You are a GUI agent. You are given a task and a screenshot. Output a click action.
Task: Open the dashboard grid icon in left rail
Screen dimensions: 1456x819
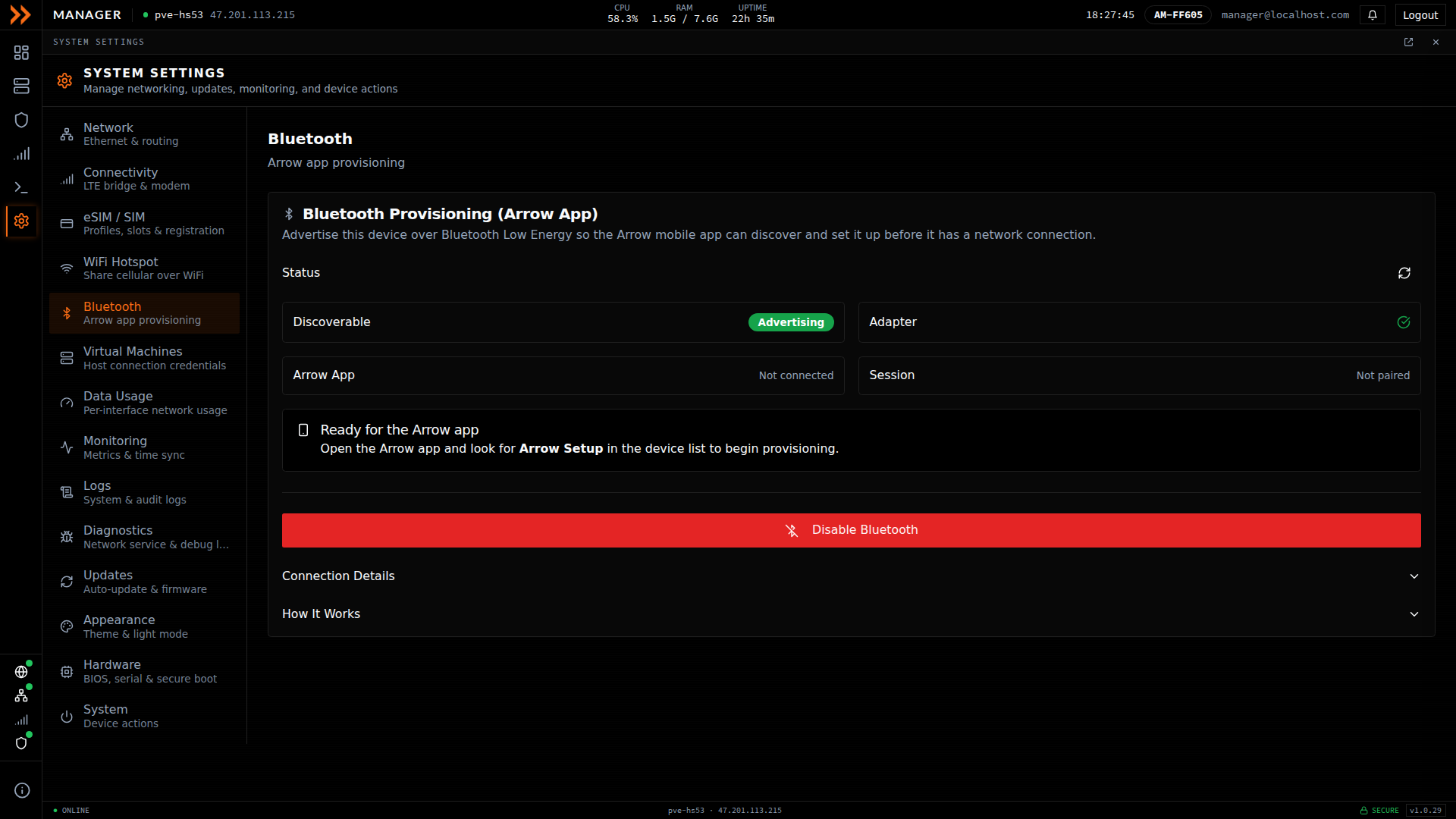tap(21, 52)
